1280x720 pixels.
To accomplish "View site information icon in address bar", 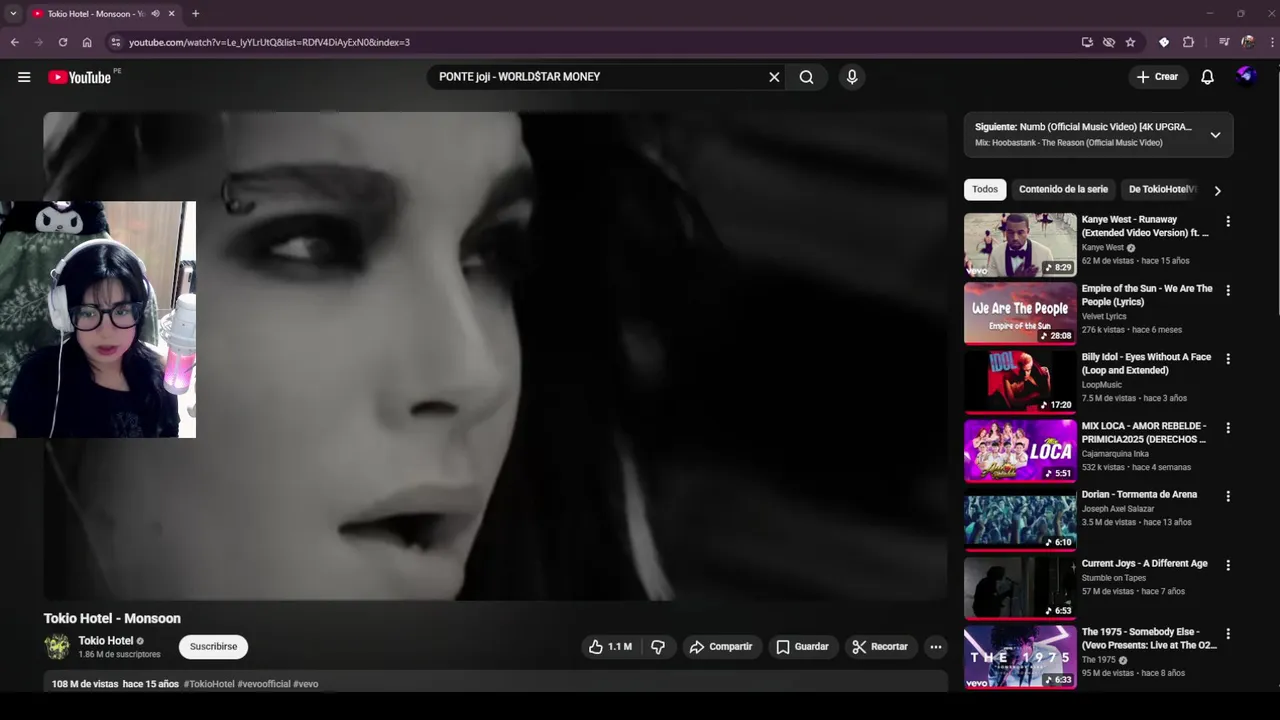I will point(116,42).
